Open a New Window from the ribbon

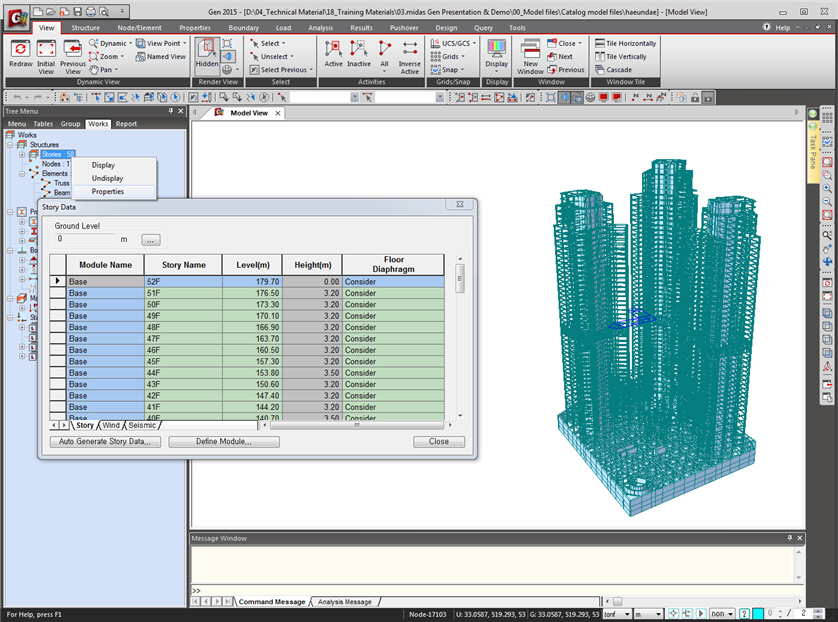point(530,49)
